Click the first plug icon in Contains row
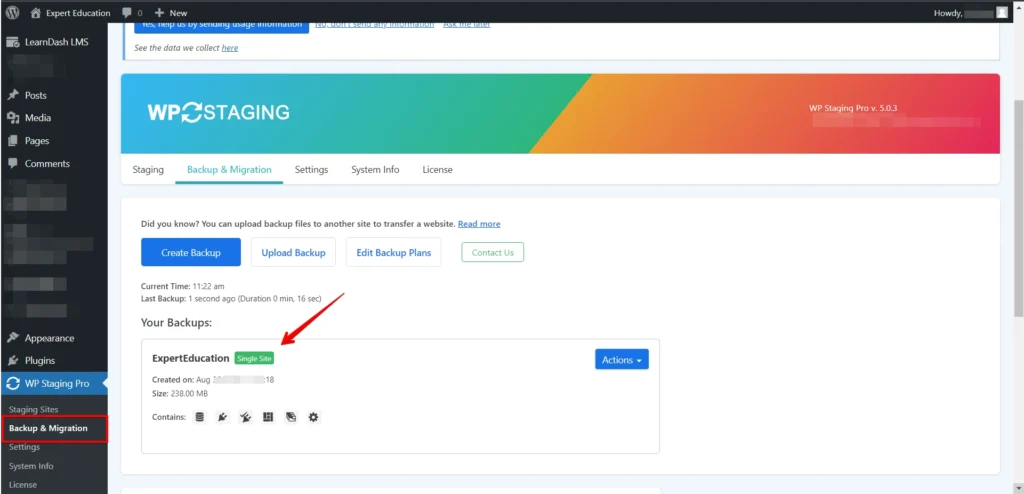This screenshot has height=494, width=1024. click(x=223, y=417)
